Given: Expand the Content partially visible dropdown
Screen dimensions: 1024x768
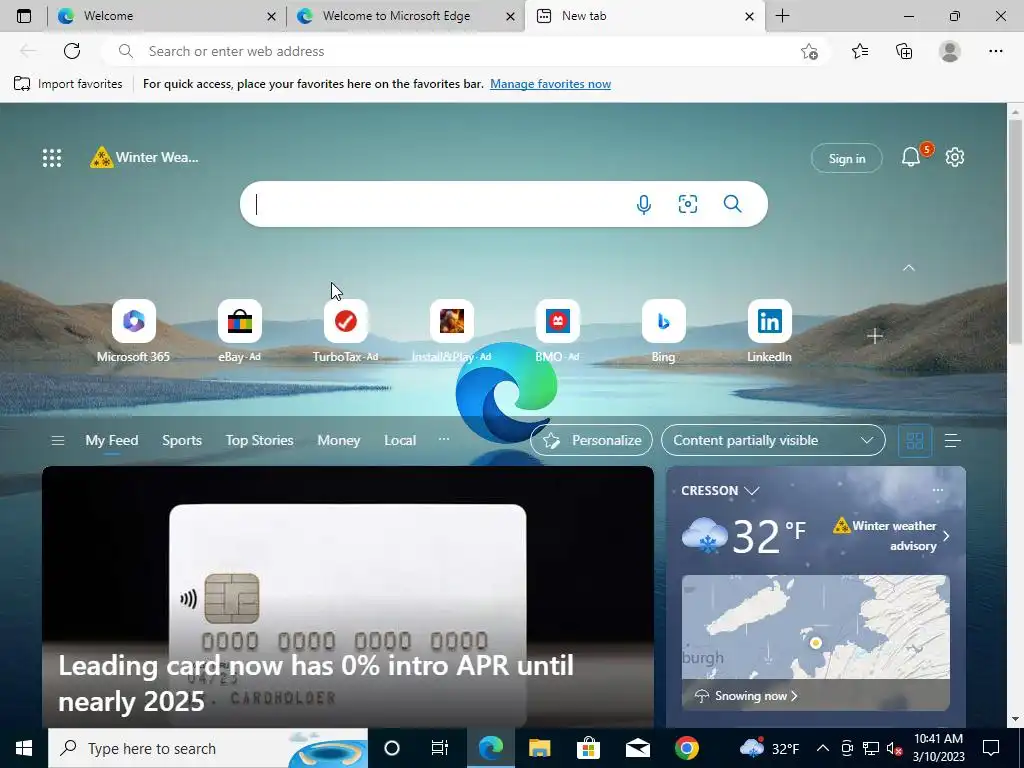Looking at the screenshot, I should (773, 440).
